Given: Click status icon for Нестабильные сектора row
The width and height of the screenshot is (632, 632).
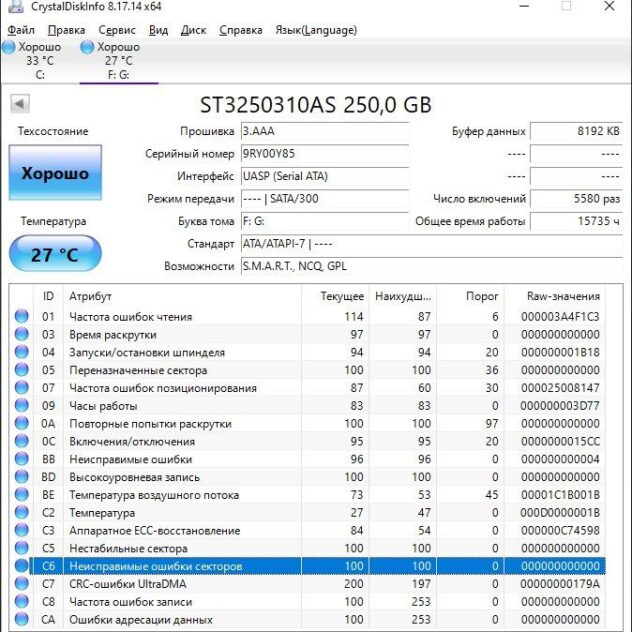Looking at the screenshot, I should click(22, 549).
